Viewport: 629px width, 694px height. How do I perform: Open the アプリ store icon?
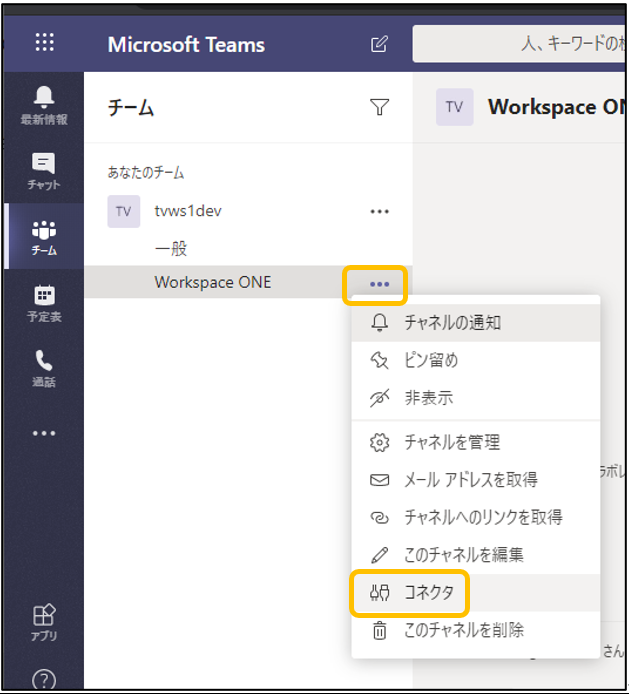tap(44, 622)
